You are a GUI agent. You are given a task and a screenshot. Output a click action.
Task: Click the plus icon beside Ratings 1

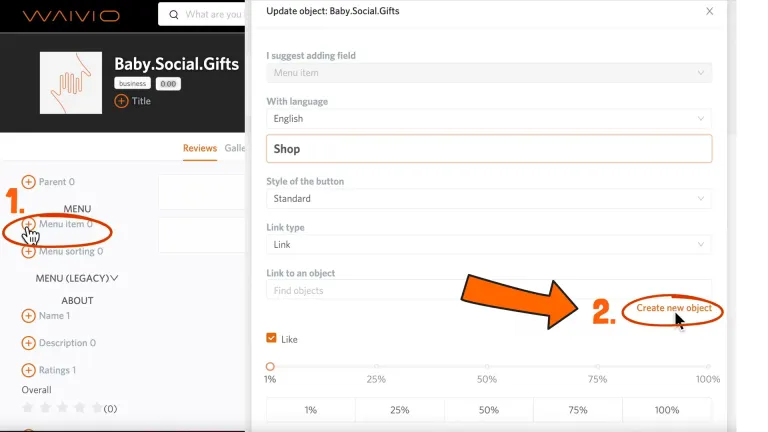click(x=28, y=370)
